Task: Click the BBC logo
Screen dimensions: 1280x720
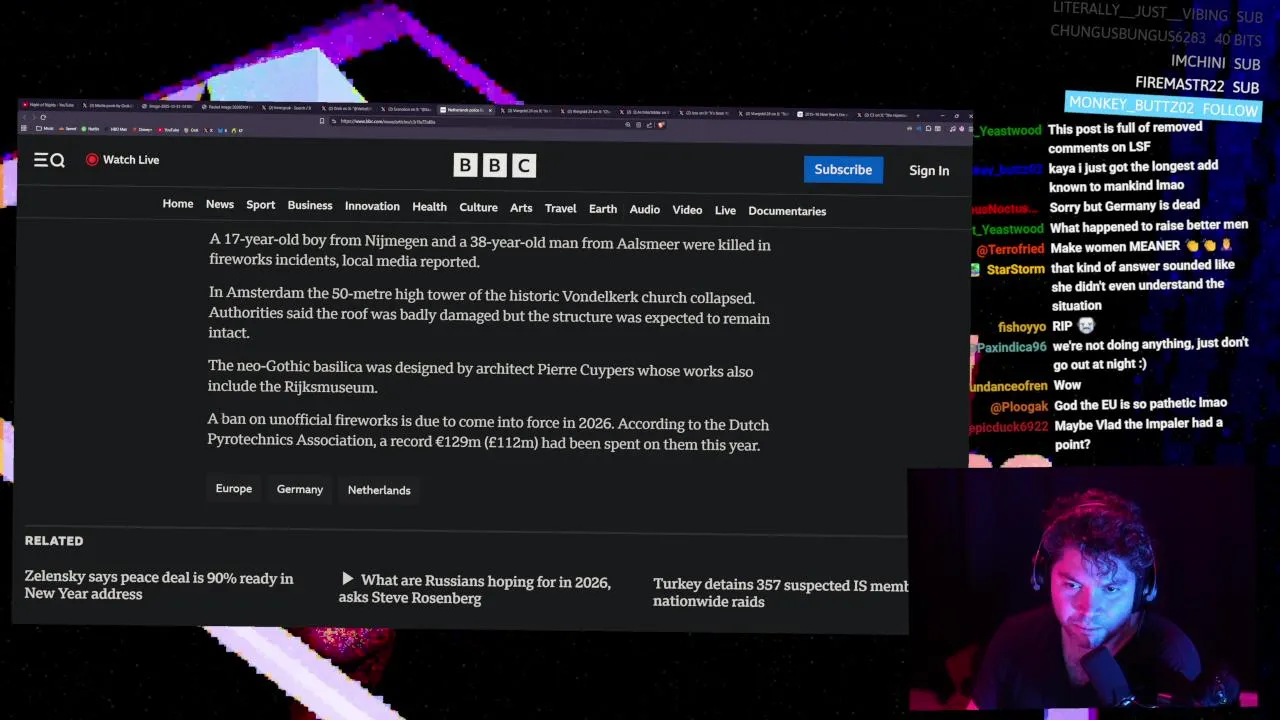Action: 494,165
